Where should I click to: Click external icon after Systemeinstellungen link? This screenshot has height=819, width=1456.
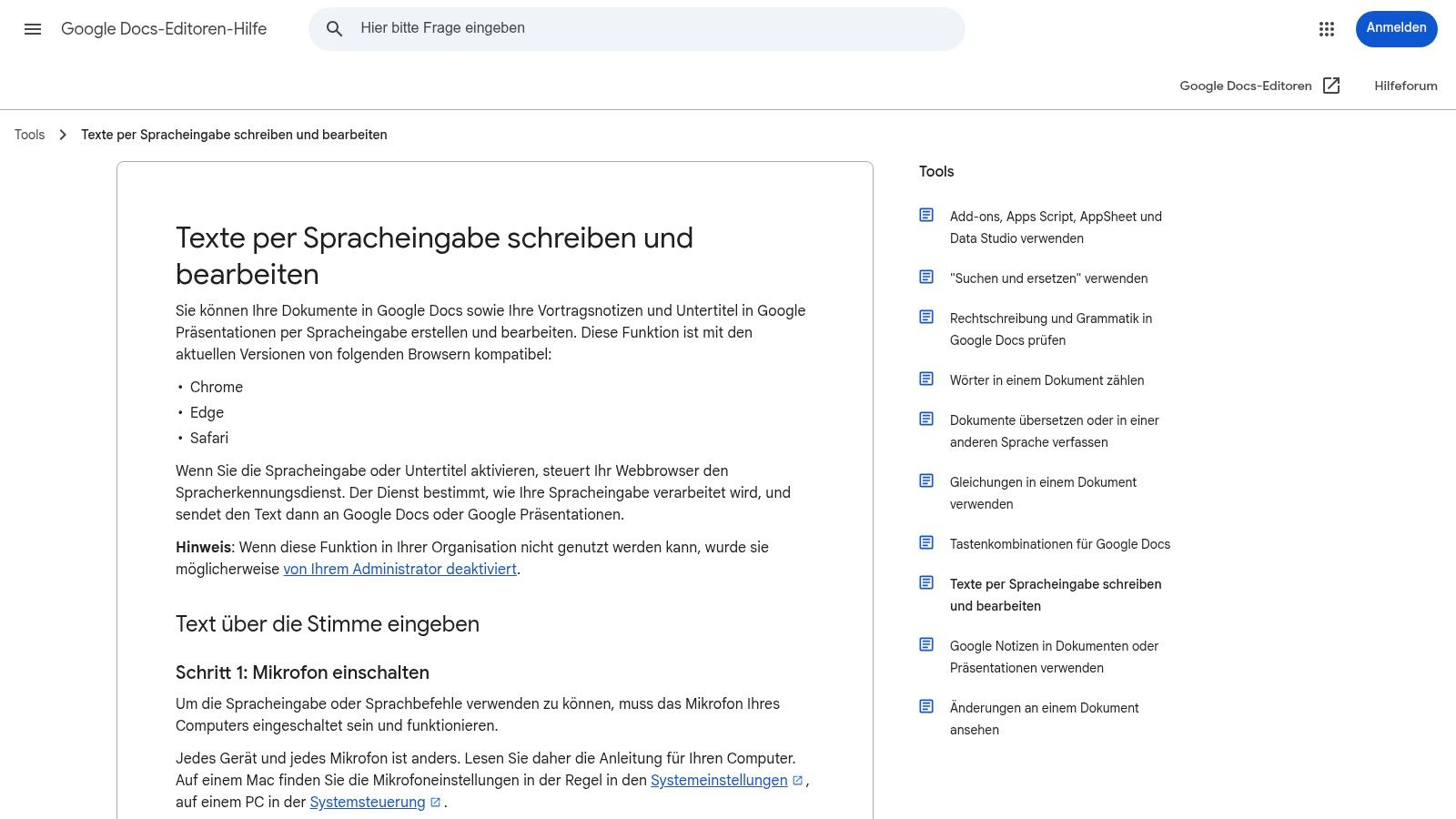click(x=798, y=780)
